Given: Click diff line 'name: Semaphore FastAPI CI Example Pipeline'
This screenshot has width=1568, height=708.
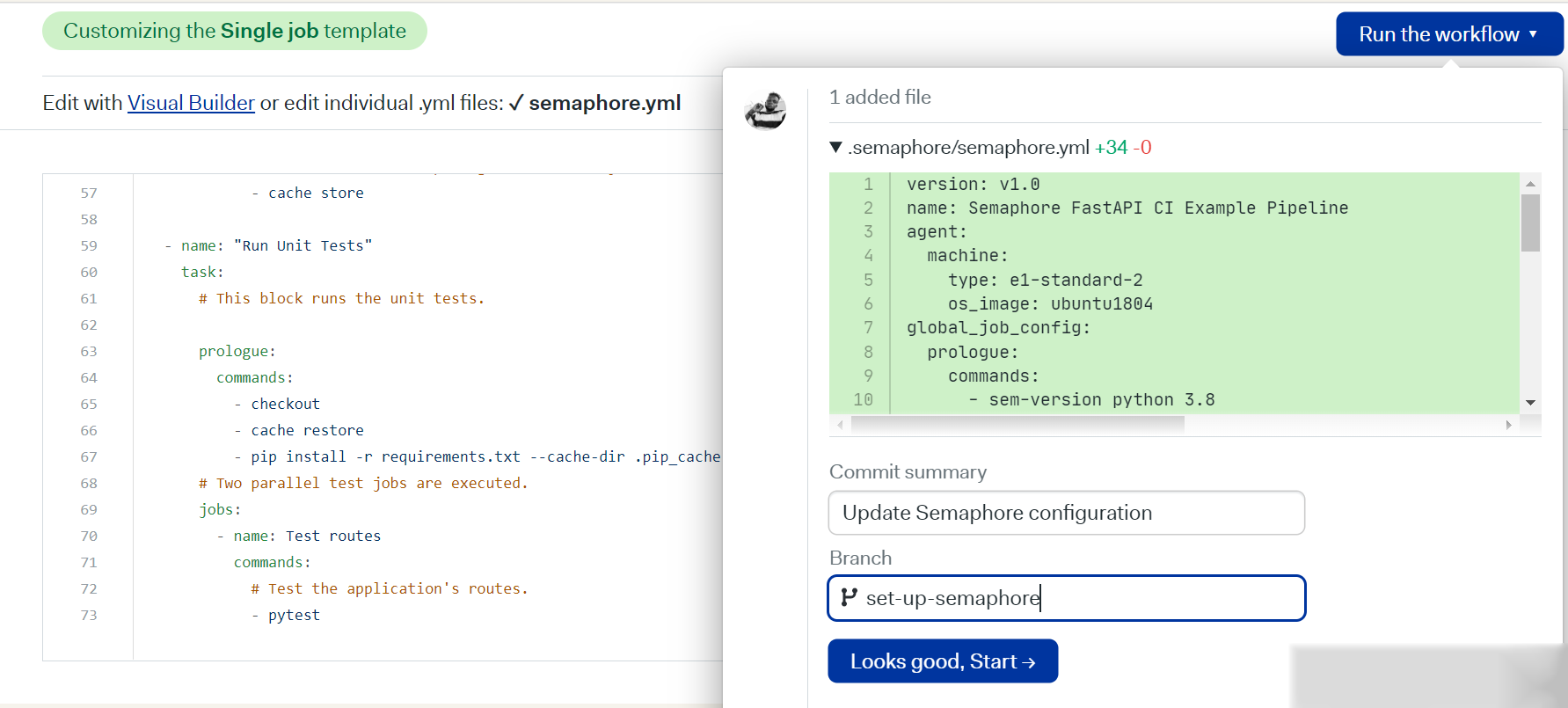Looking at the screenshot, I should coord(1127,208).
